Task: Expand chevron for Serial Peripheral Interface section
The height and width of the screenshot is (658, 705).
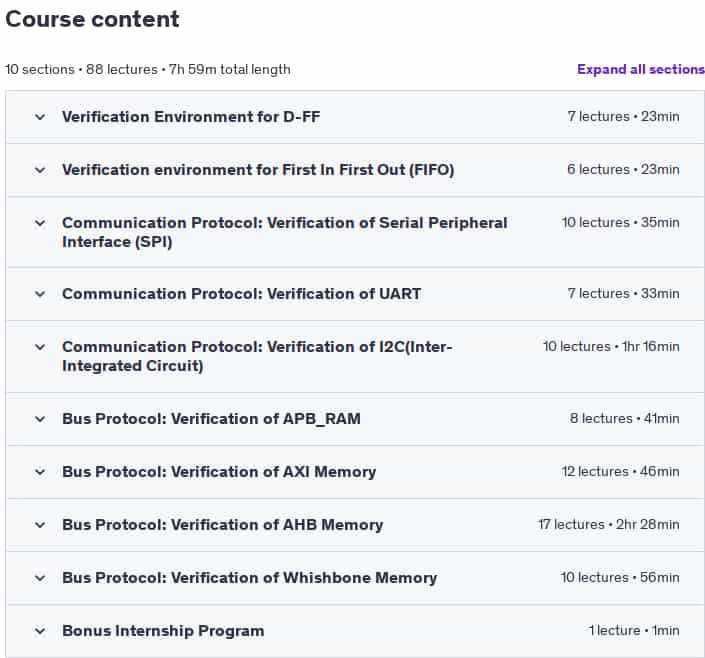Action: 40,223
